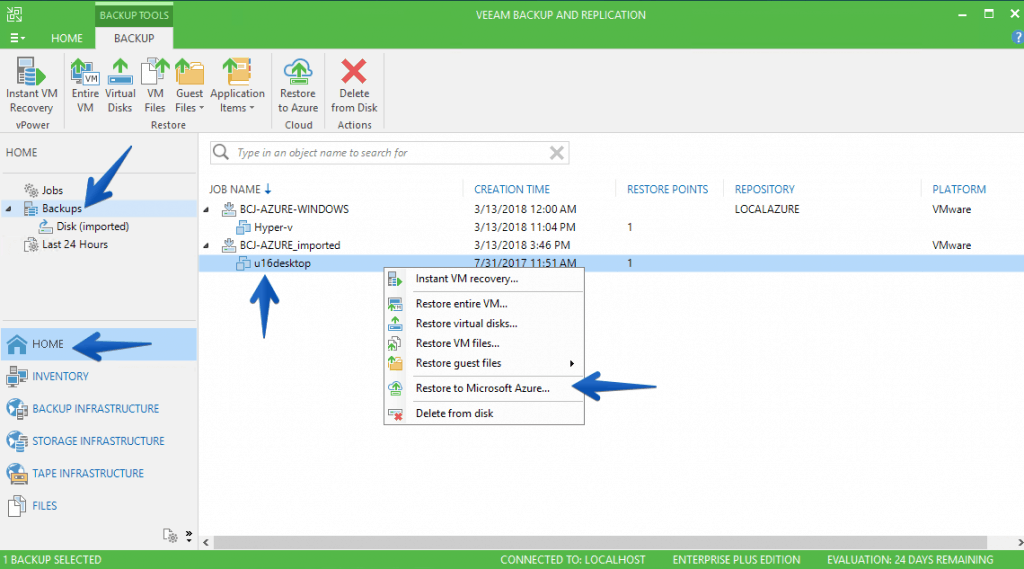Open the Application Items dropdown
The height and width of the screenshot is (569, 1024).
pos(237,100)
